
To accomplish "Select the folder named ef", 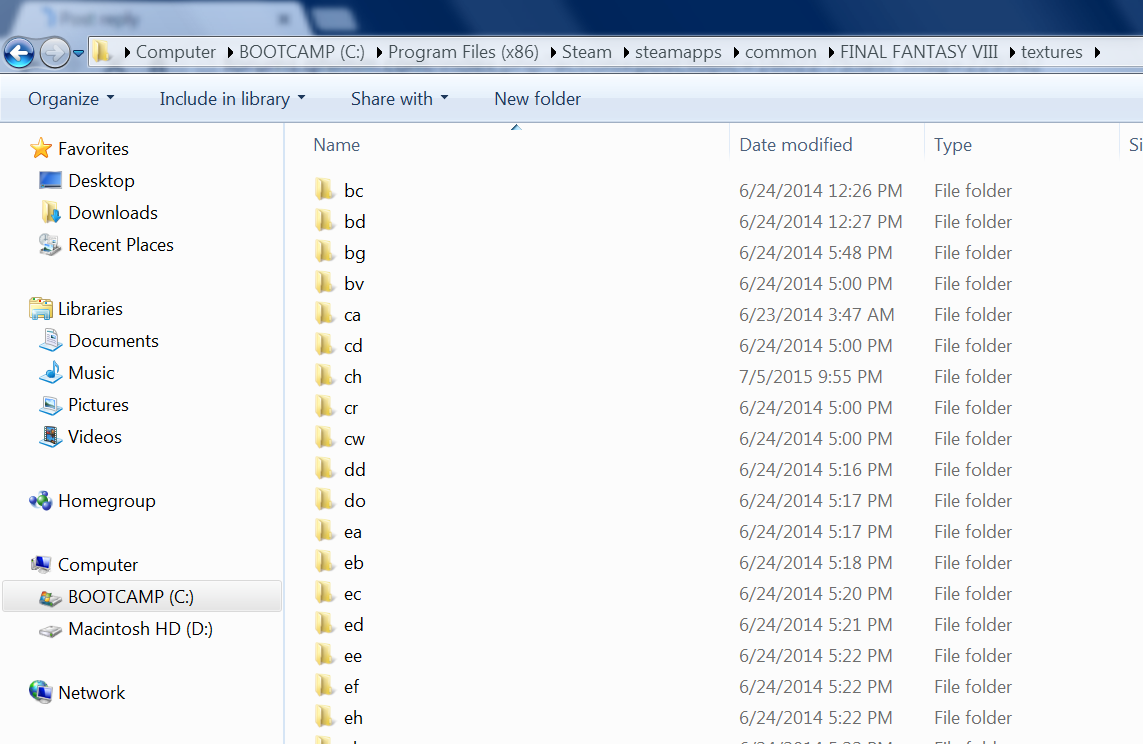I will click(351, 686).
